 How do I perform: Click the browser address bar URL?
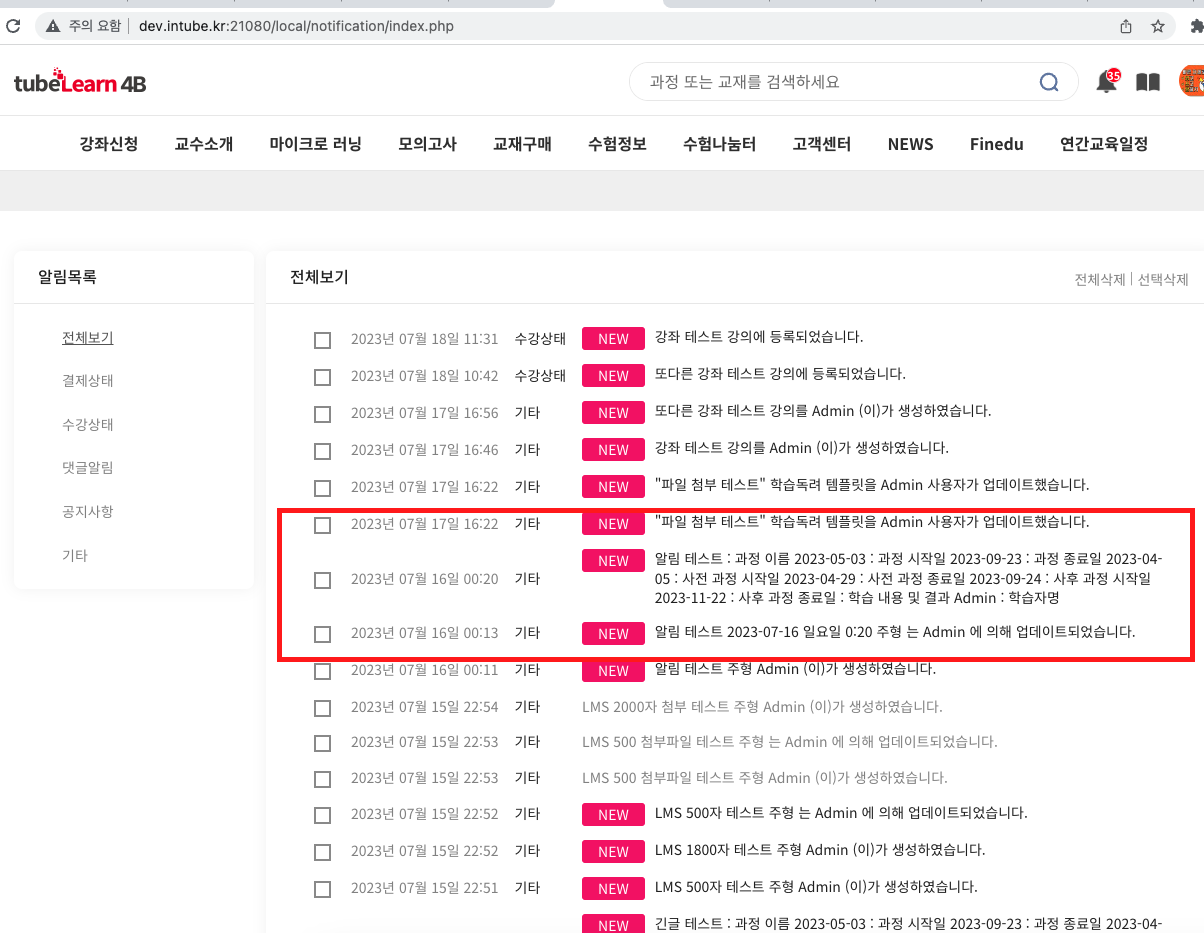(296, 26)
